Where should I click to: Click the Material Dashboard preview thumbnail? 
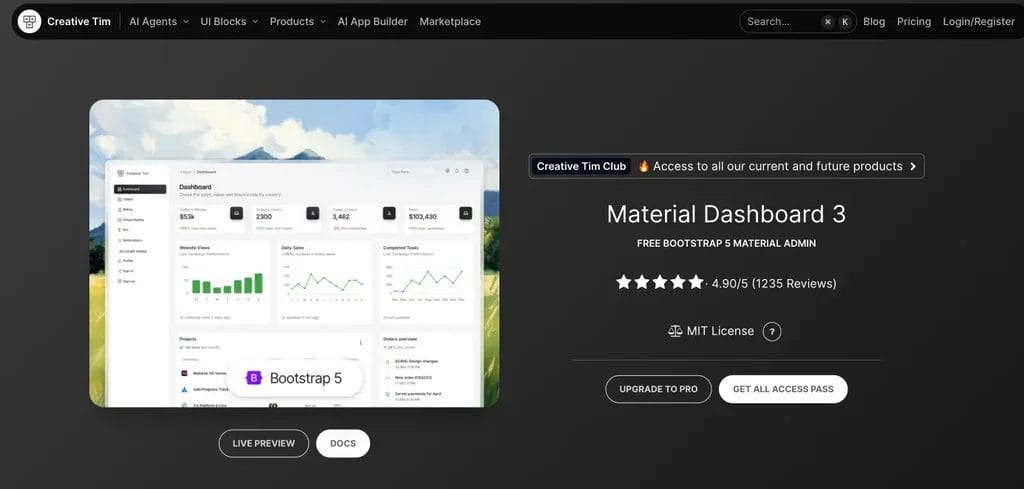(295, 253)
